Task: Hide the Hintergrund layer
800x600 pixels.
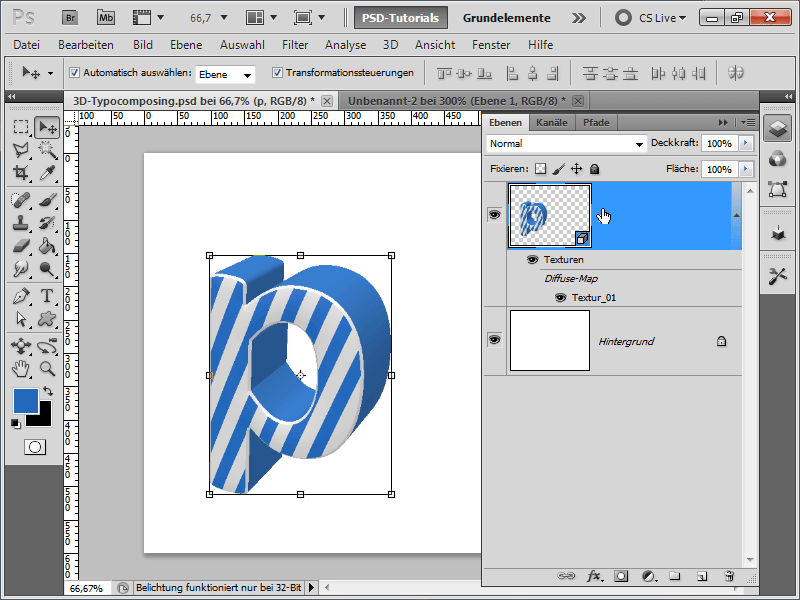Action: click(x=494, y=340)
